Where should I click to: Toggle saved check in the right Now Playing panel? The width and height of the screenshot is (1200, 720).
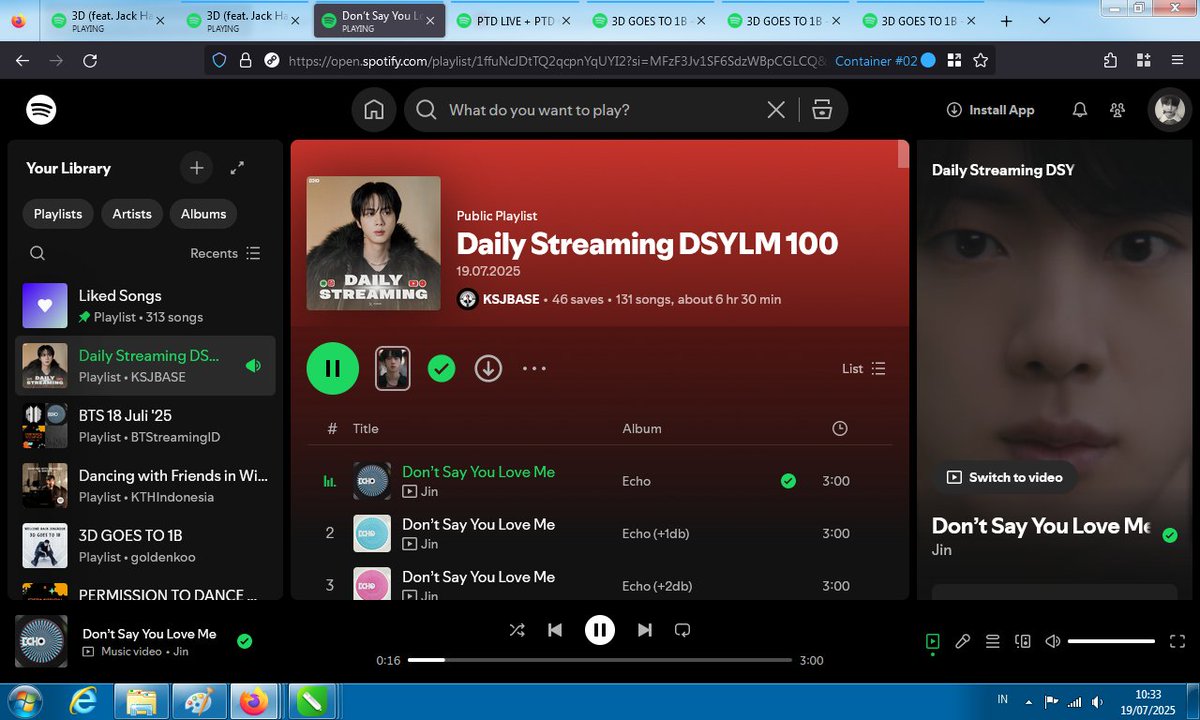click(1170, 535)
